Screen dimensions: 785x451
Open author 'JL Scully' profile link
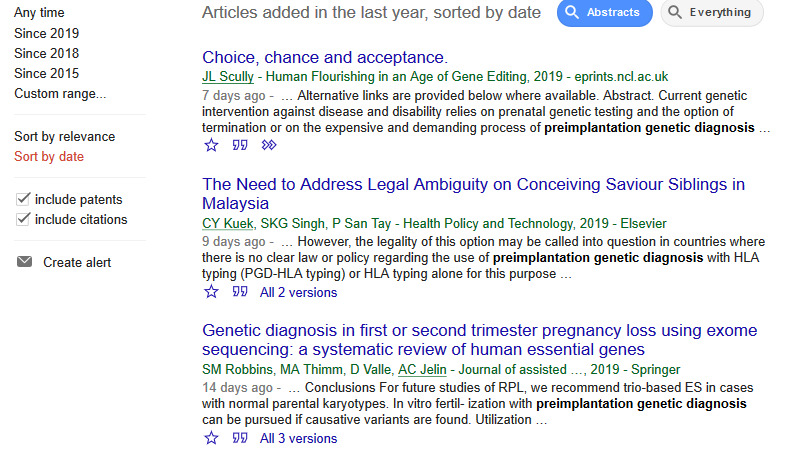[x=227, y=76]
